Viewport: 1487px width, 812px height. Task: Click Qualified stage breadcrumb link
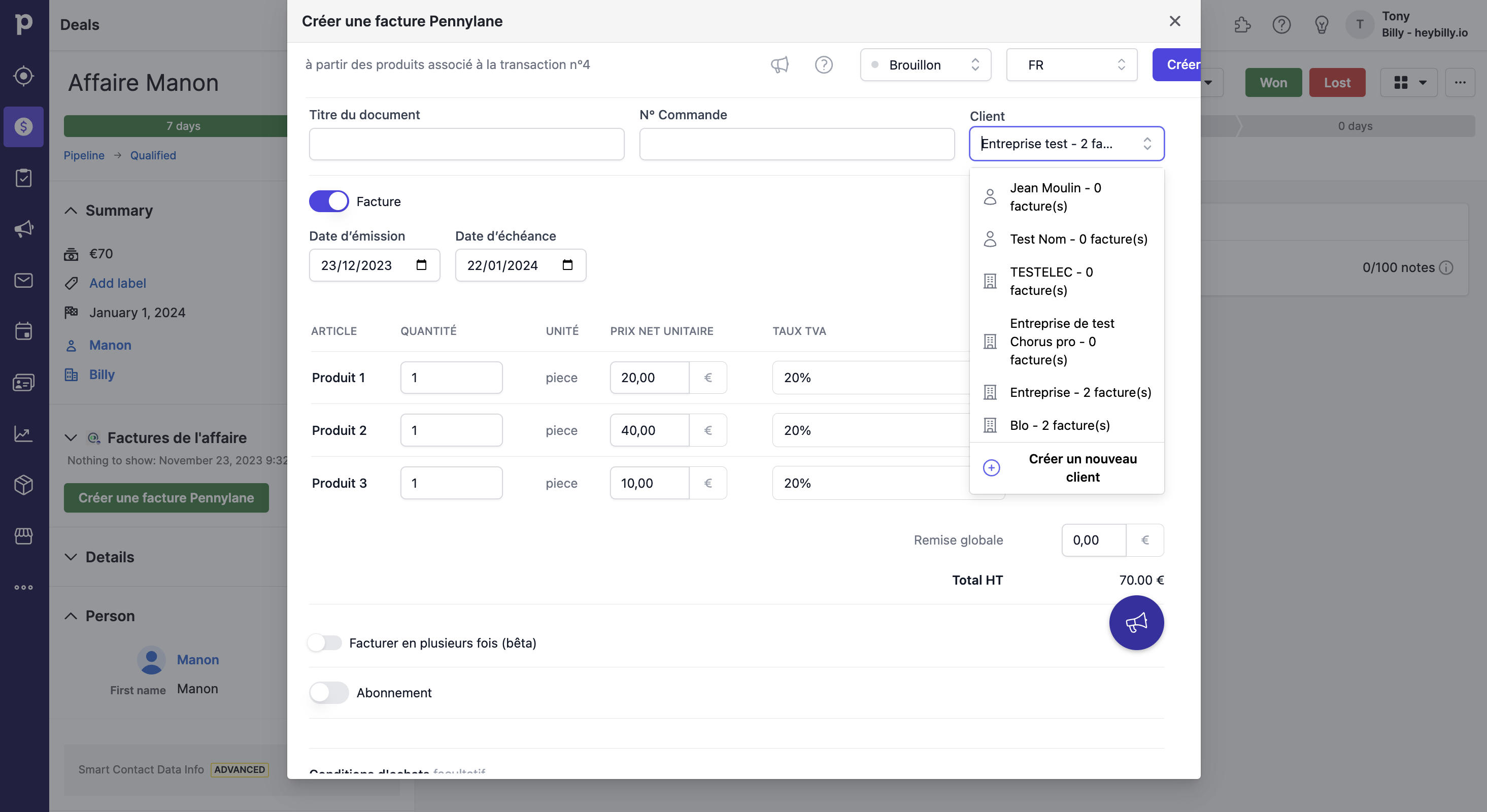point(153,155)
